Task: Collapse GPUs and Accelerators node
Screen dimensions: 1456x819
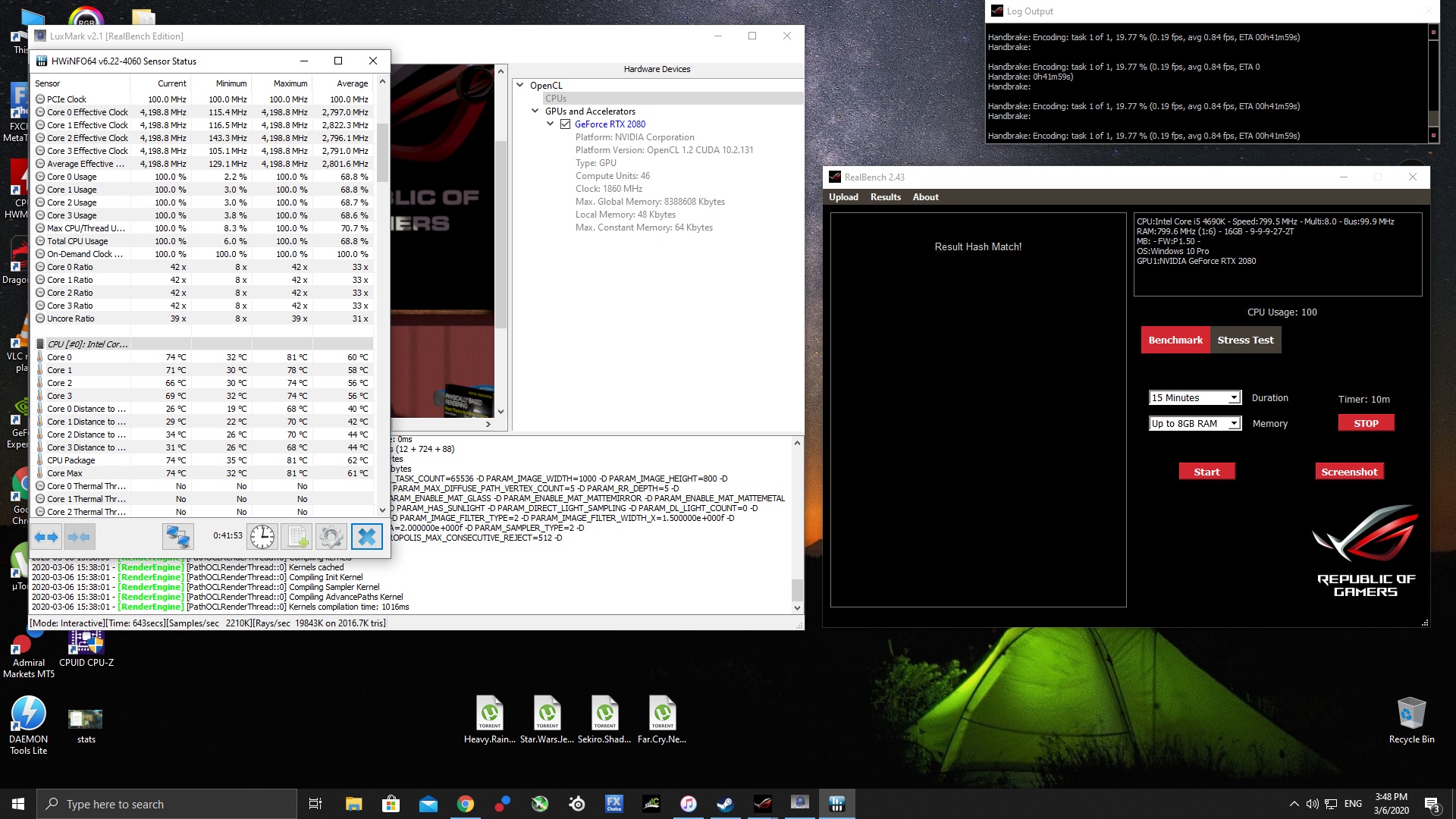Action: pyautogui.click(x=535, y=111)
